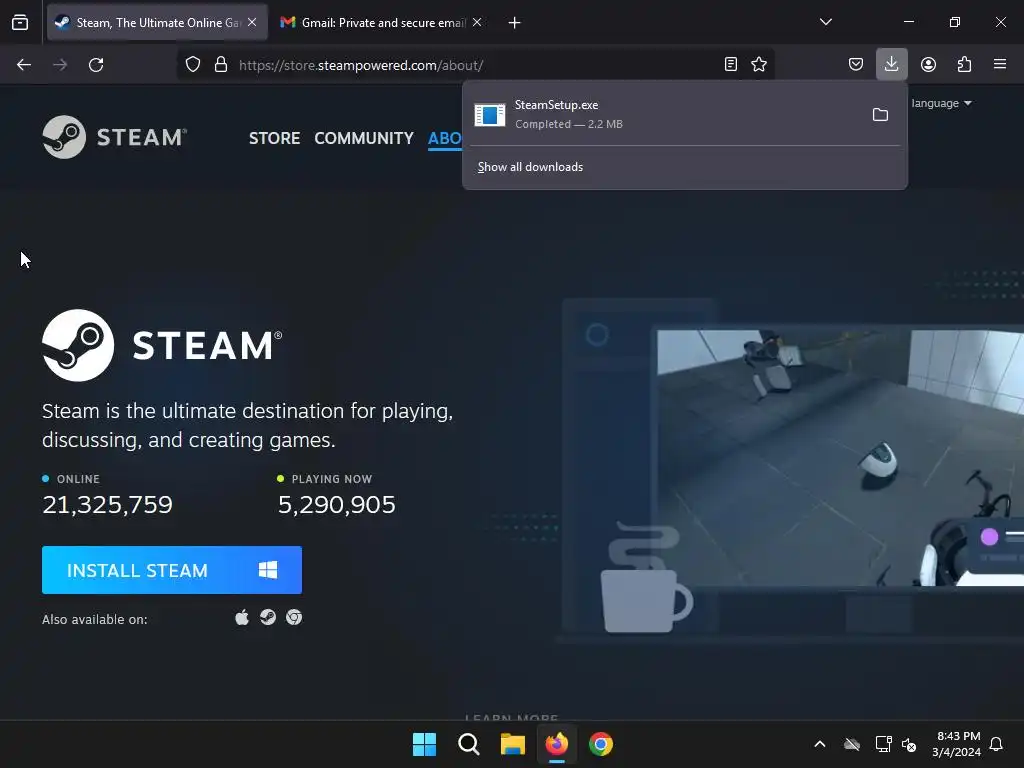Click the Portal gameplay preview image
Screen dimensions: 1024x768
click(x=840, y=458)
